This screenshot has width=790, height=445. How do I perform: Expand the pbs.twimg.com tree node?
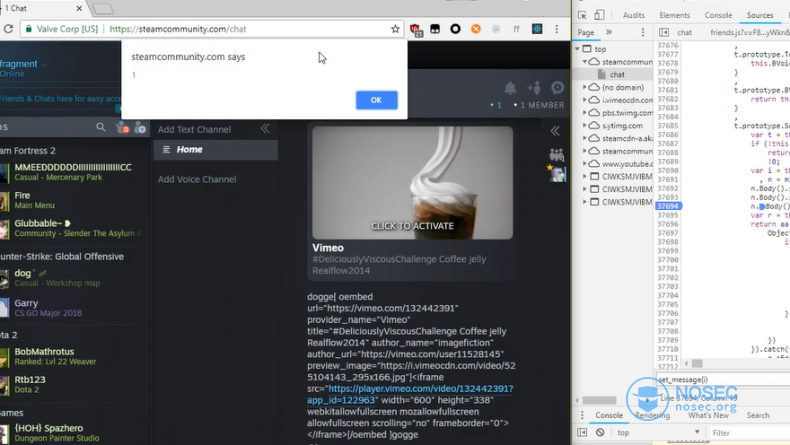click(584, 113)
